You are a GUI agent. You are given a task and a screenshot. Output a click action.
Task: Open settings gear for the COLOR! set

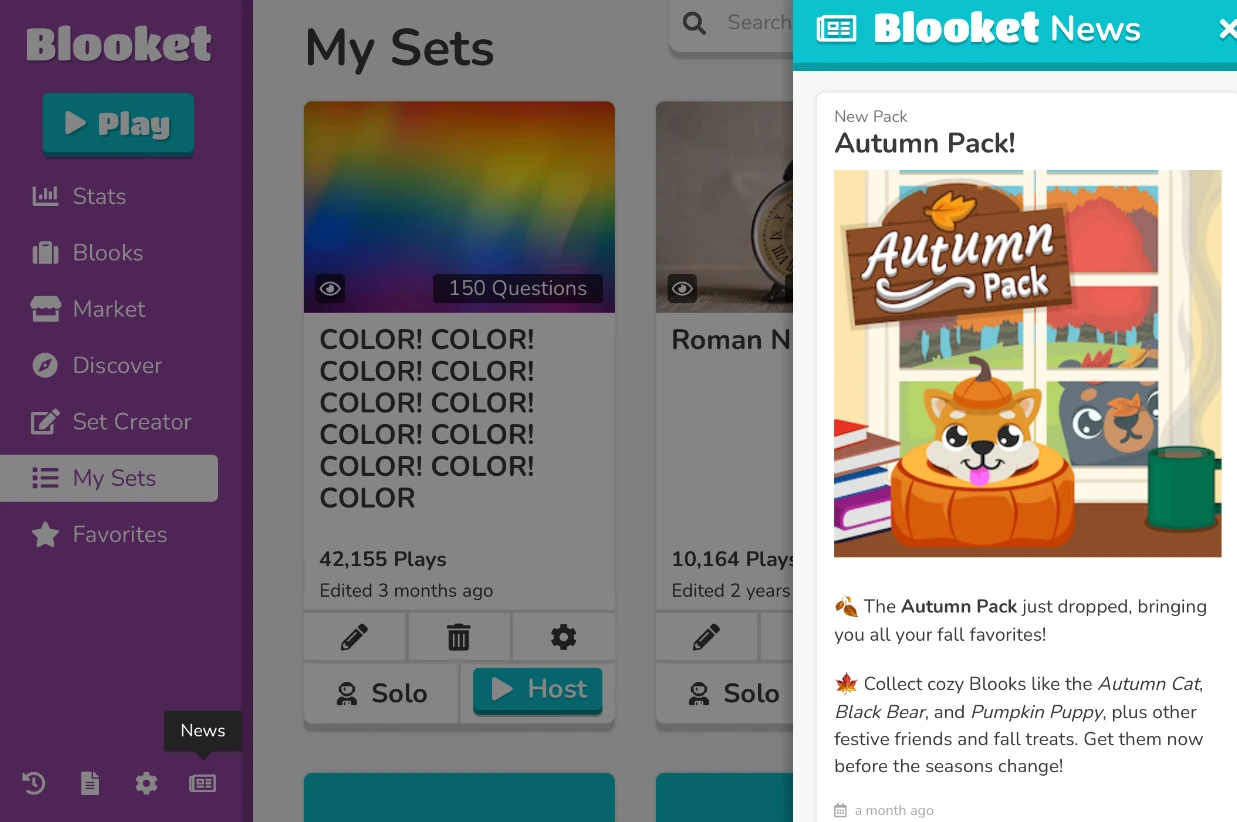tap(563, 637)
